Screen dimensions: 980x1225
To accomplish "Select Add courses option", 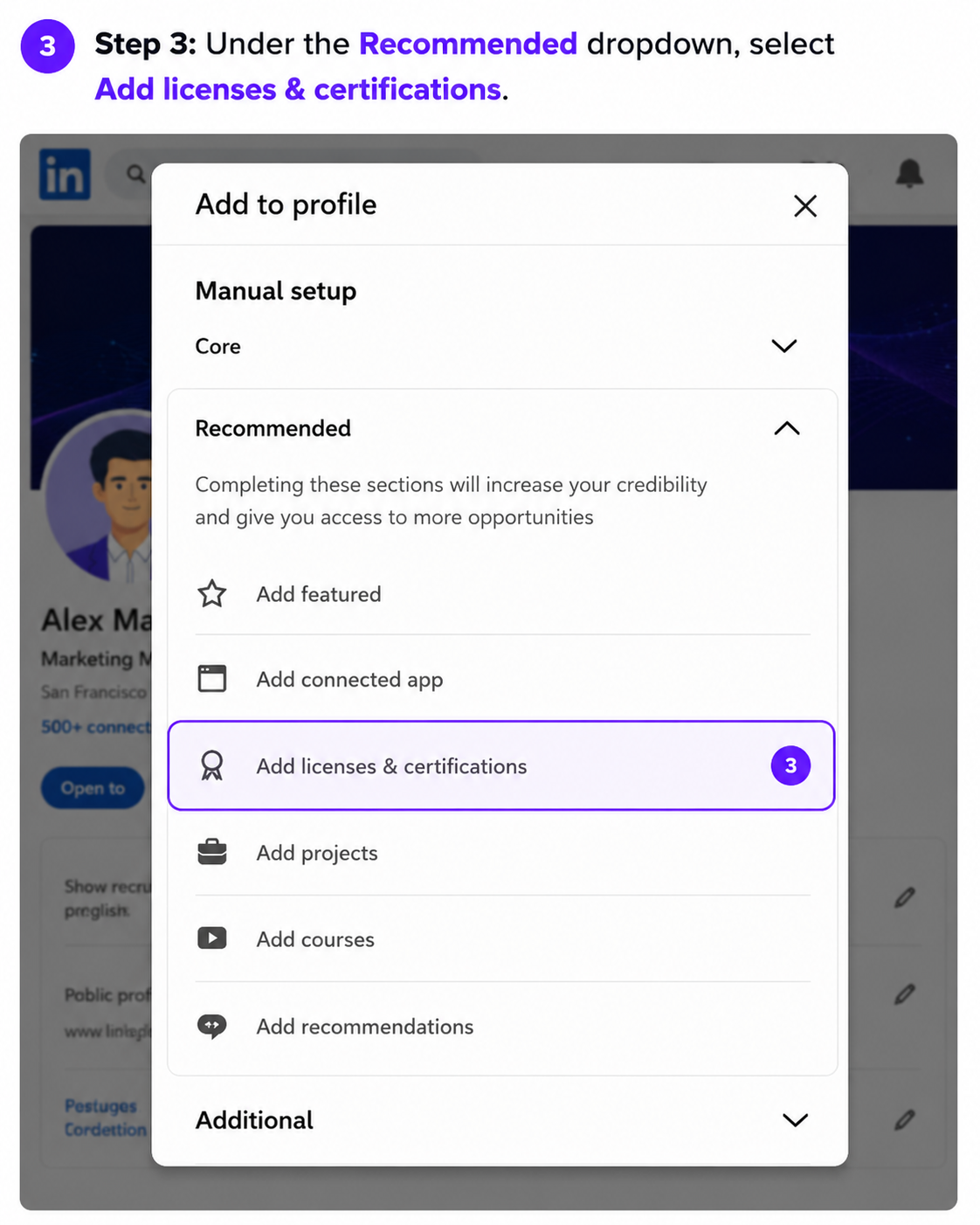I will [x=502, y=939].
